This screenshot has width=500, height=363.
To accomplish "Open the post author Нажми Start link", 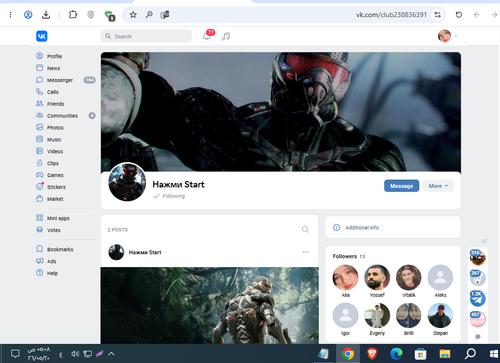I will [x=145, y=252].
